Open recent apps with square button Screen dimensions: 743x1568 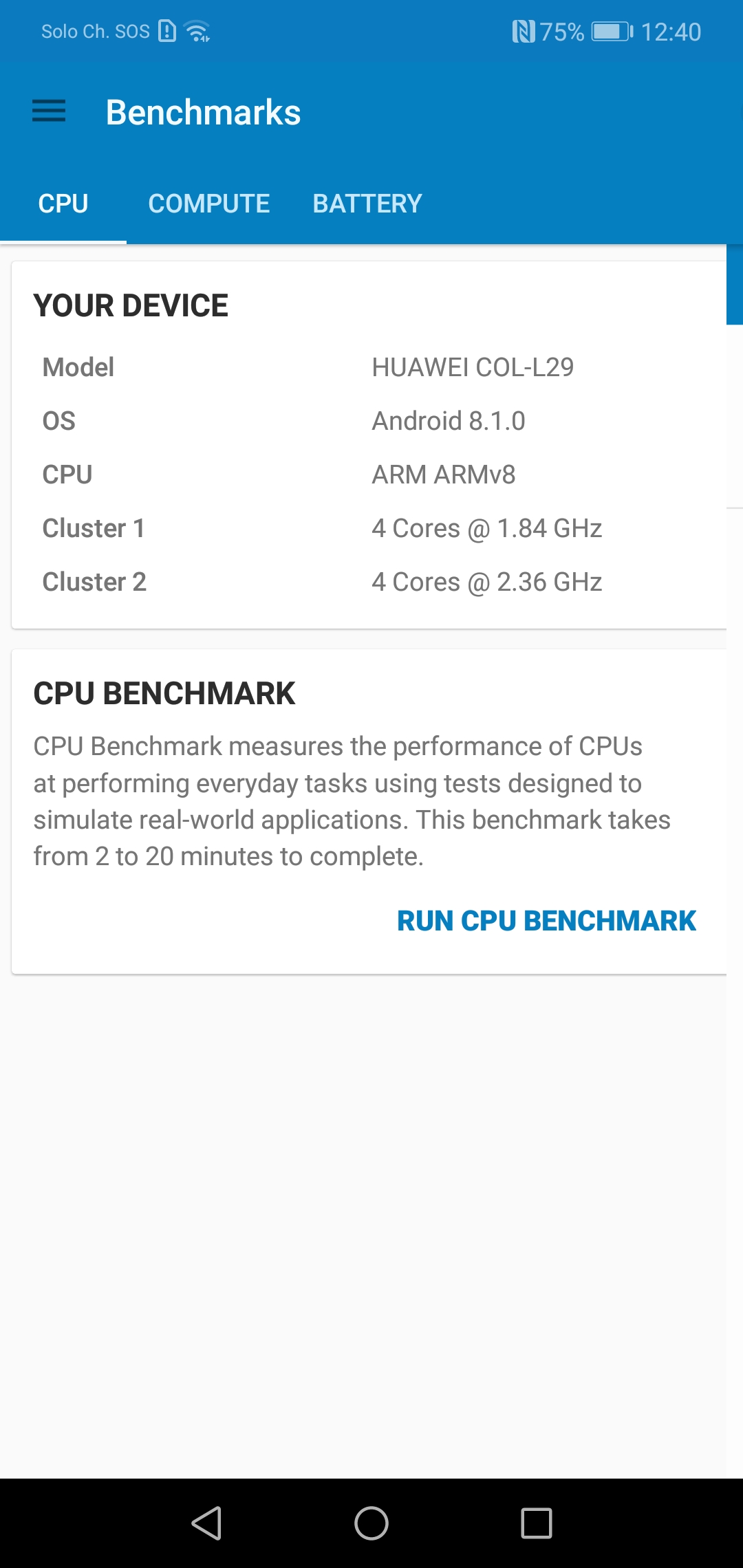(537, 1523)
